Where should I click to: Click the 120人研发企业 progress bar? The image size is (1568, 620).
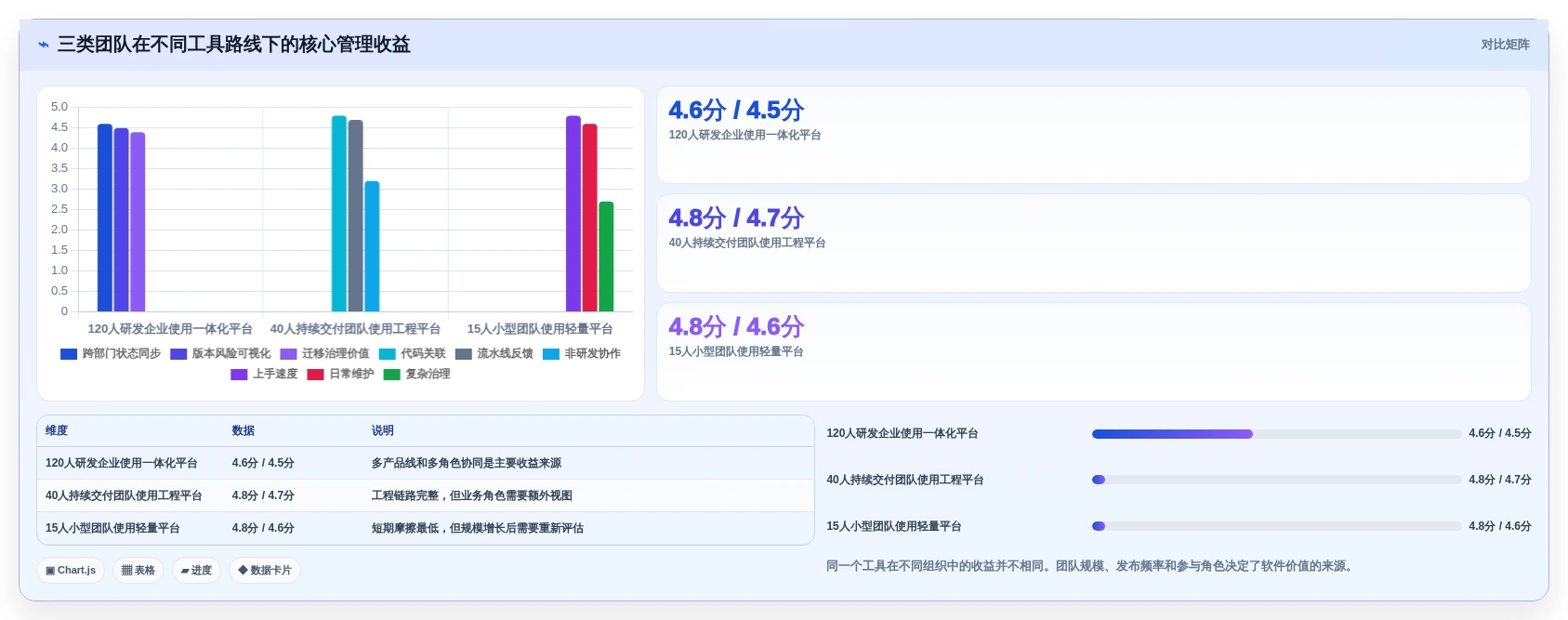click(x=1276, y=434)
